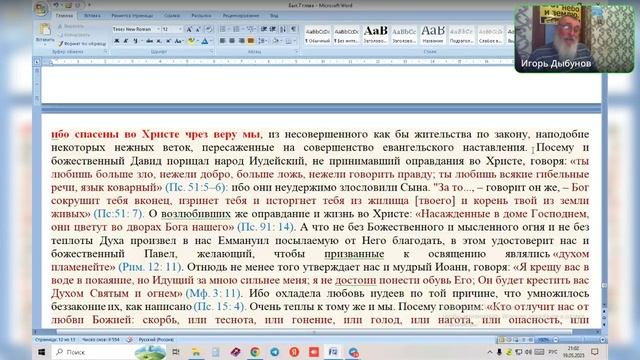Viewport: 640px width, 360px height.
Task: Align text right
Action: [x=241, y=41]
